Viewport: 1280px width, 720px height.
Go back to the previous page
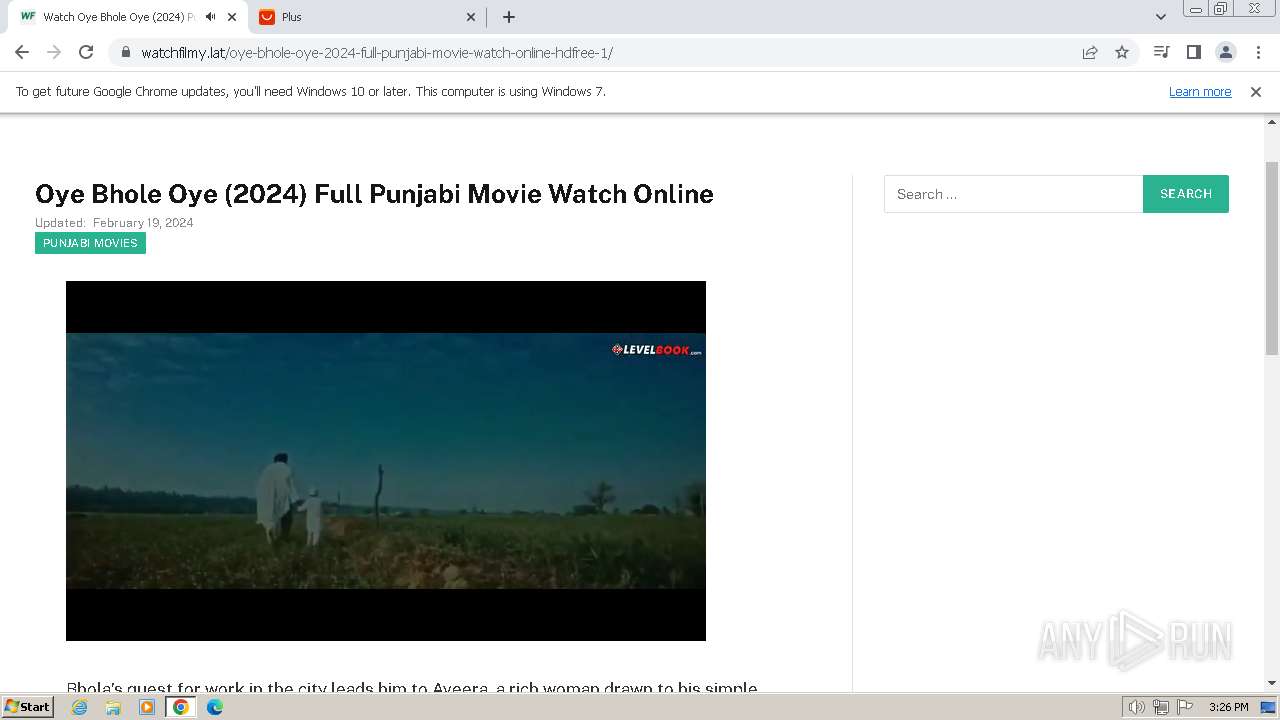22,52
